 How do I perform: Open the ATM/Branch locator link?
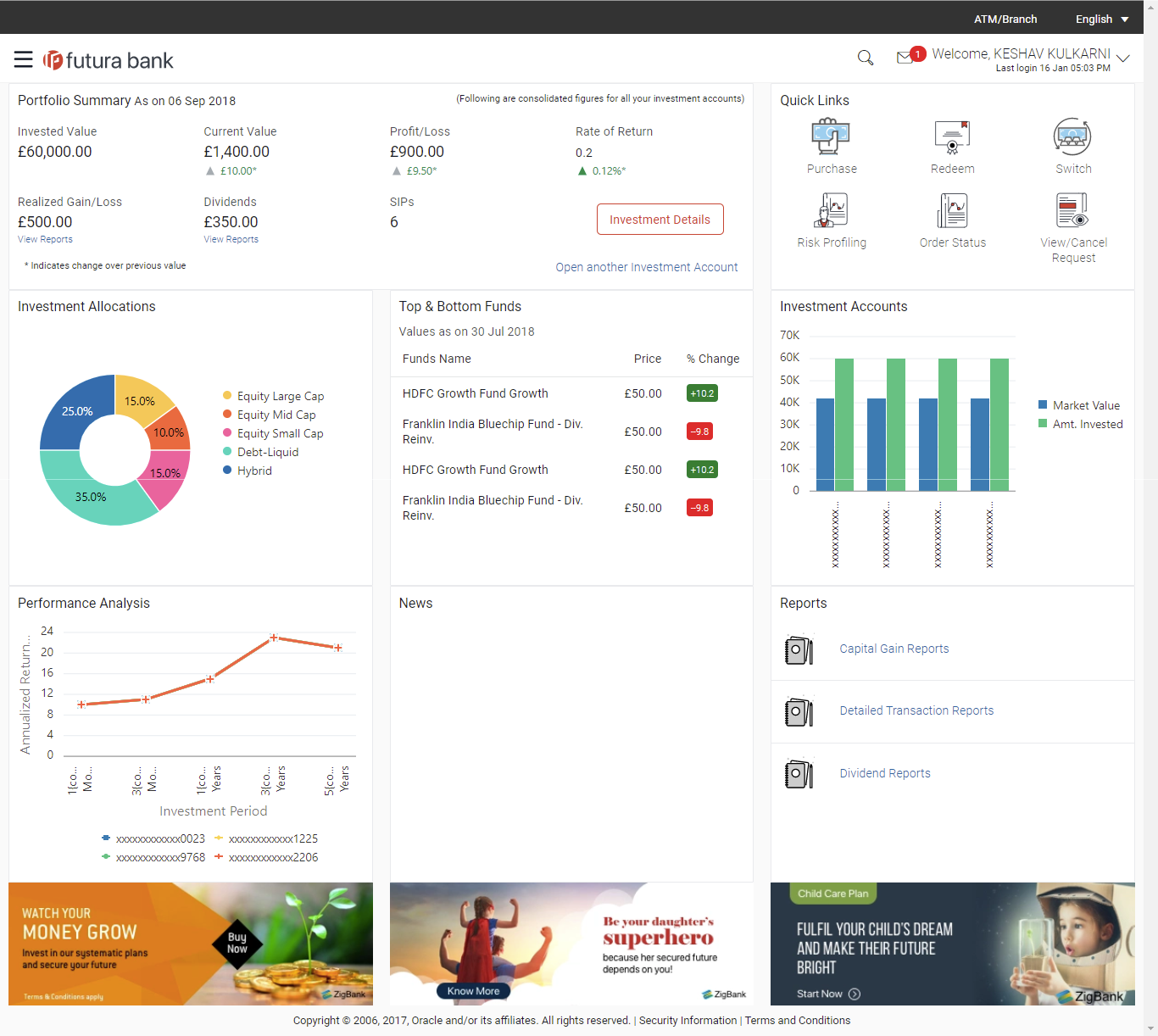(1005, 19)
